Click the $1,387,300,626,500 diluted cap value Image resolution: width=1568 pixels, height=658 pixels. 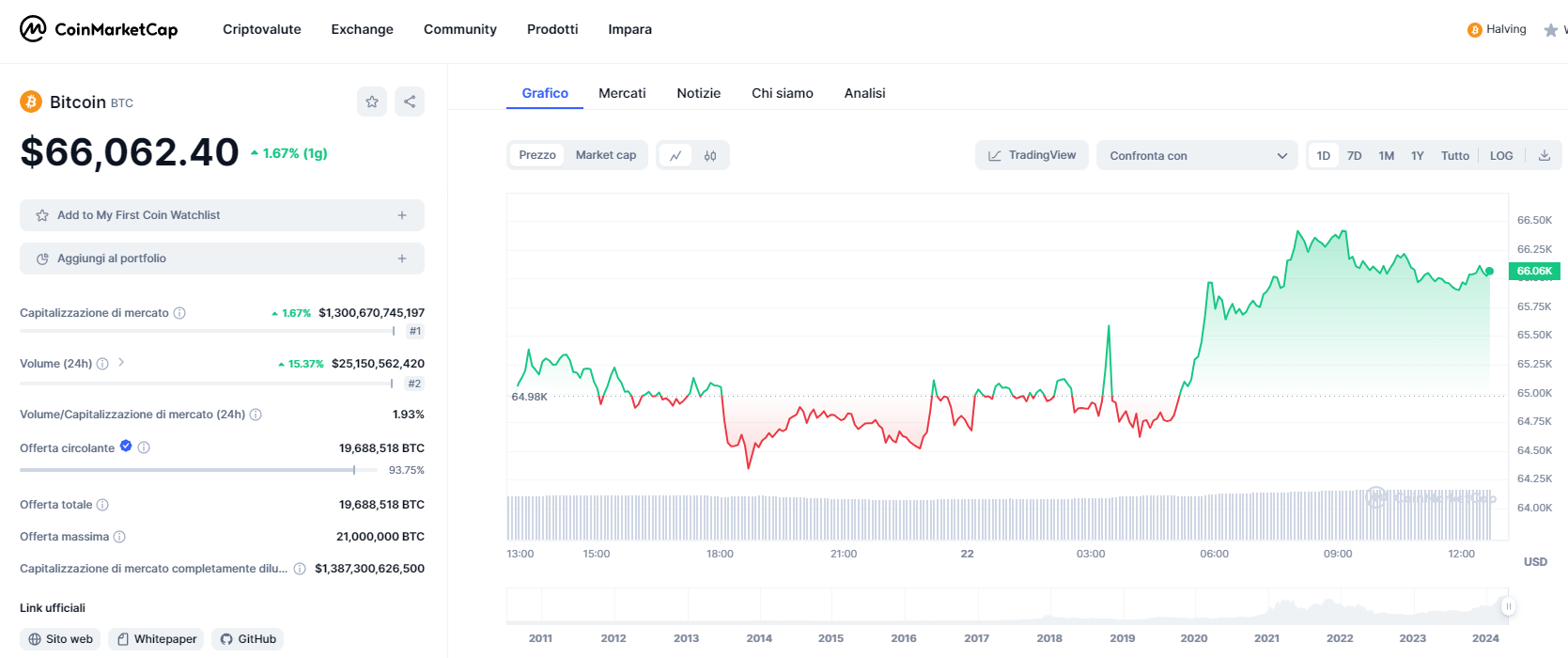click(x=370, y=569)
